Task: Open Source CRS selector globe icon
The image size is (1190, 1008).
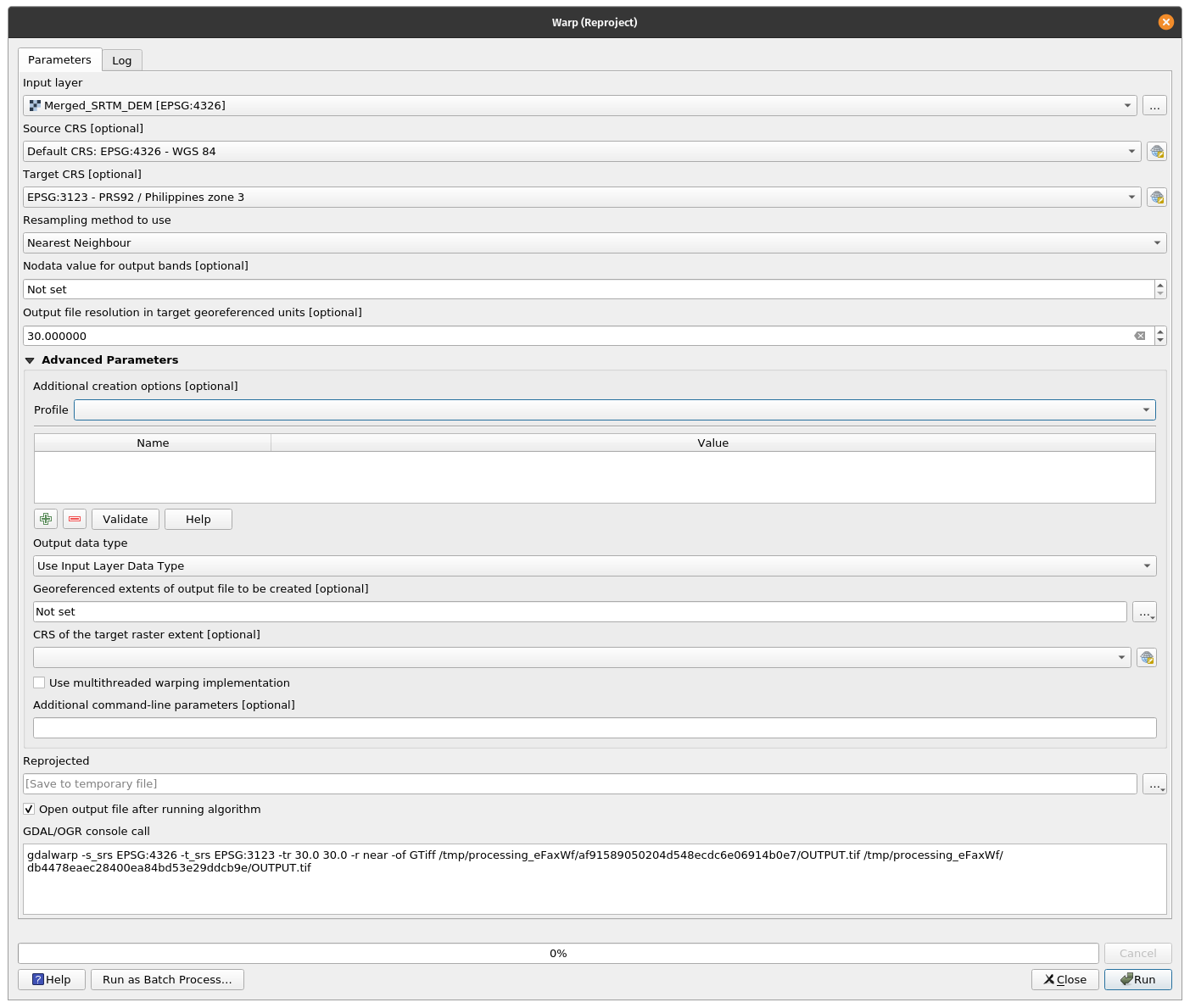Action: point(1156,152)
